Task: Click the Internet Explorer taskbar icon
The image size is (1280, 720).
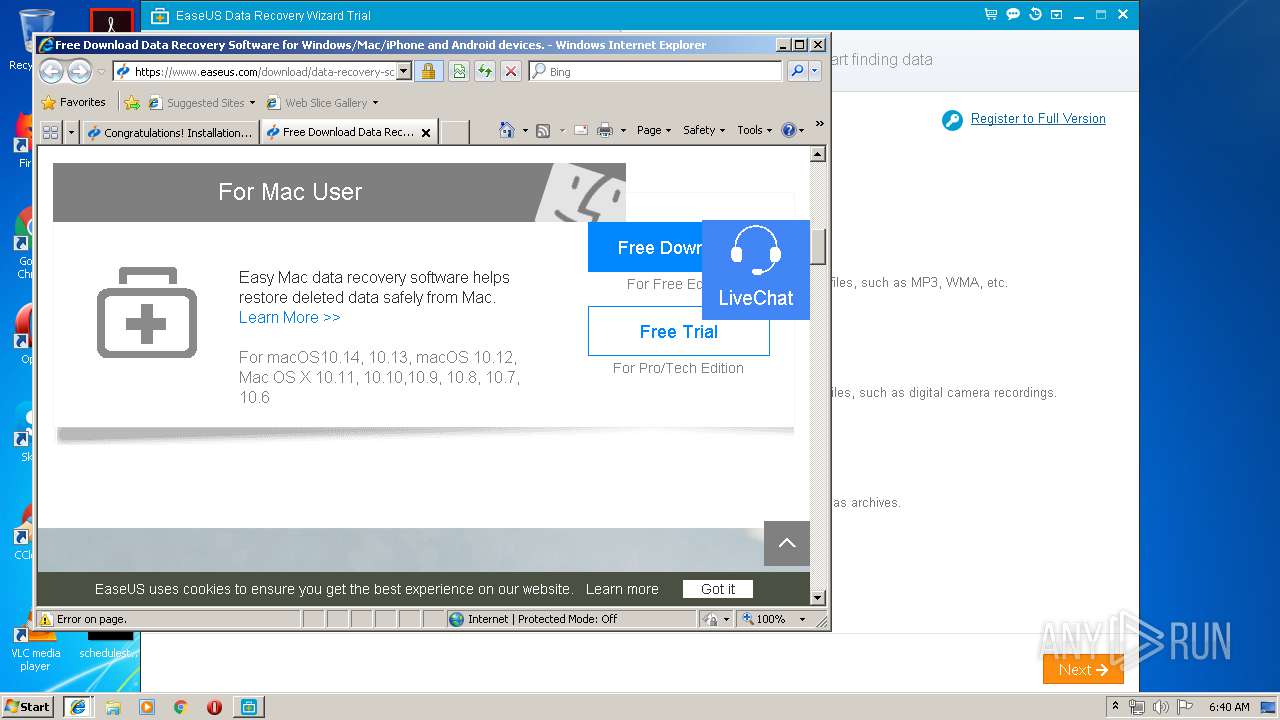Action: coord(77,707)
